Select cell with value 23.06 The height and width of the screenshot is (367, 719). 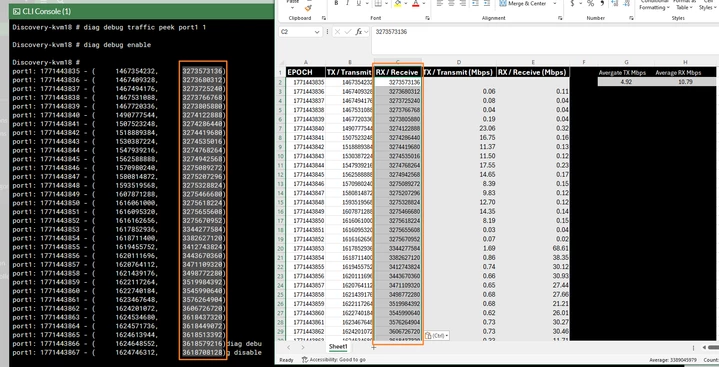click(x=459, y=128)
